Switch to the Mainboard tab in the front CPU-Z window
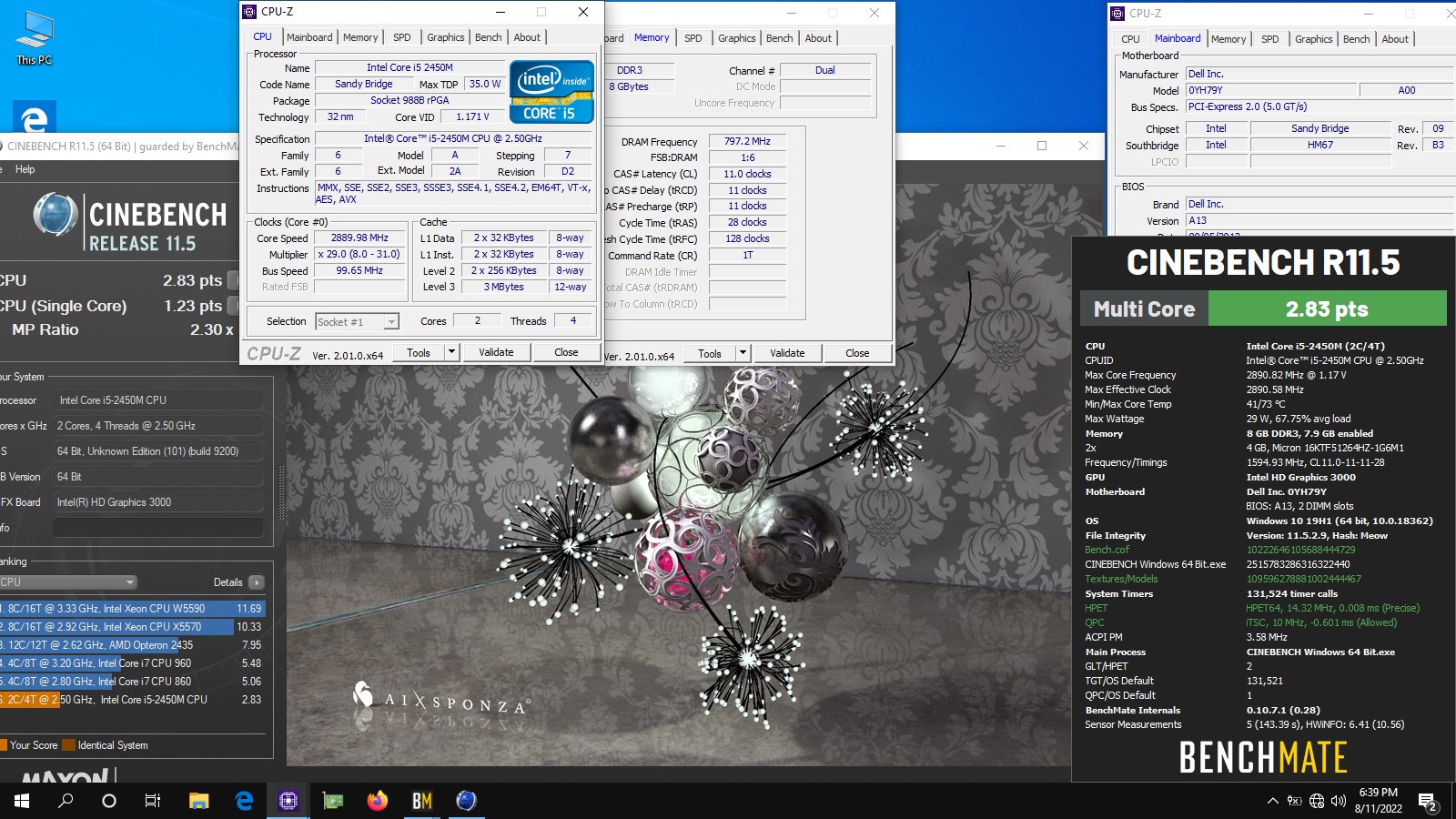Image resolution: width=1456 pixels, height=819 pixels. [x=309, y=37]
